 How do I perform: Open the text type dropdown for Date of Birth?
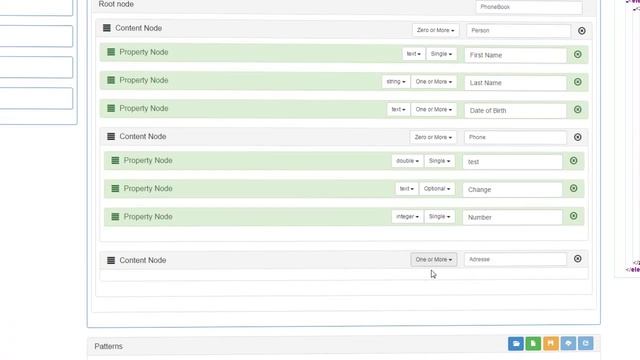point(398,109)
